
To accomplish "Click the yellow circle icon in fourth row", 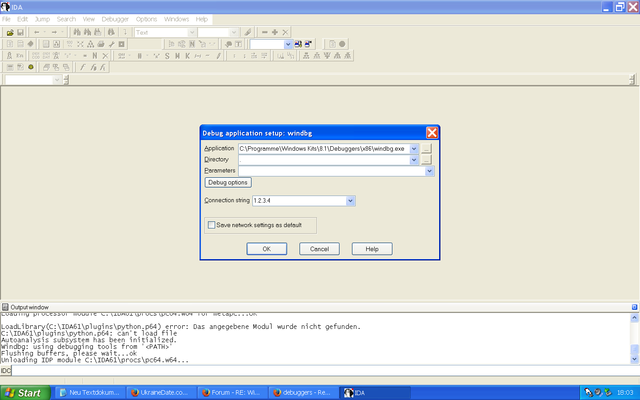I will [x=31, y=67].
